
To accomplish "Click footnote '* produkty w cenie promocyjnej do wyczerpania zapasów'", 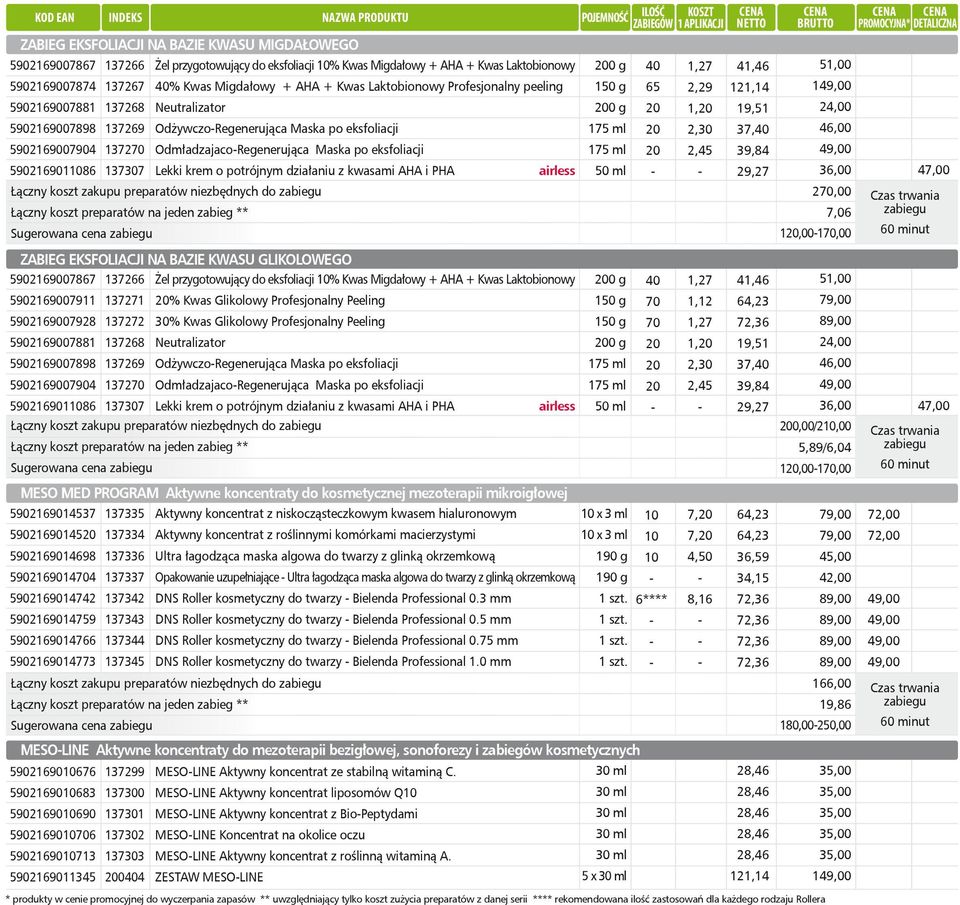I will coord(129,899).
